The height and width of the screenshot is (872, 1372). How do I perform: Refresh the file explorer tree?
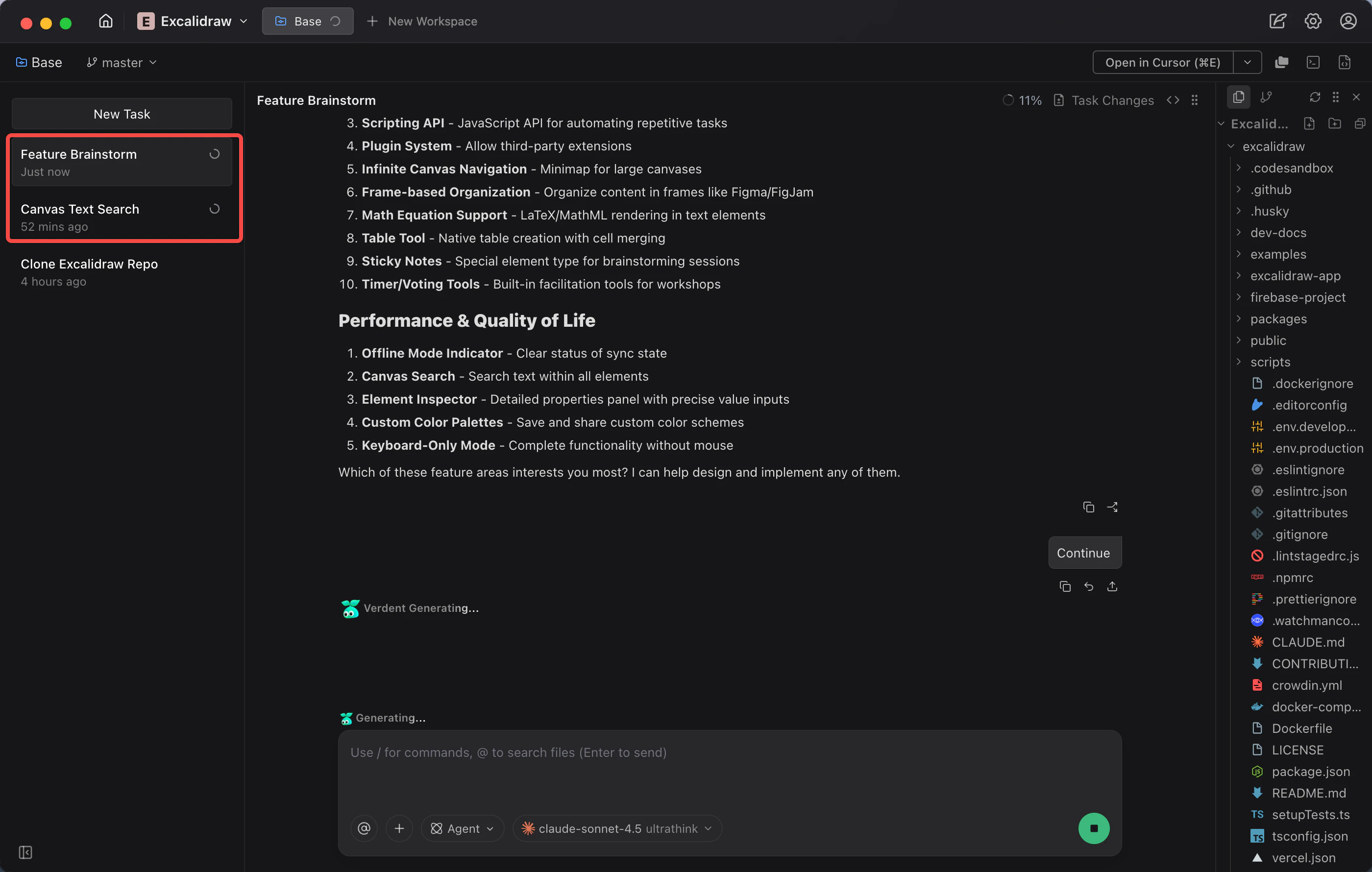pyautogui.click(x=1315, y=97)
